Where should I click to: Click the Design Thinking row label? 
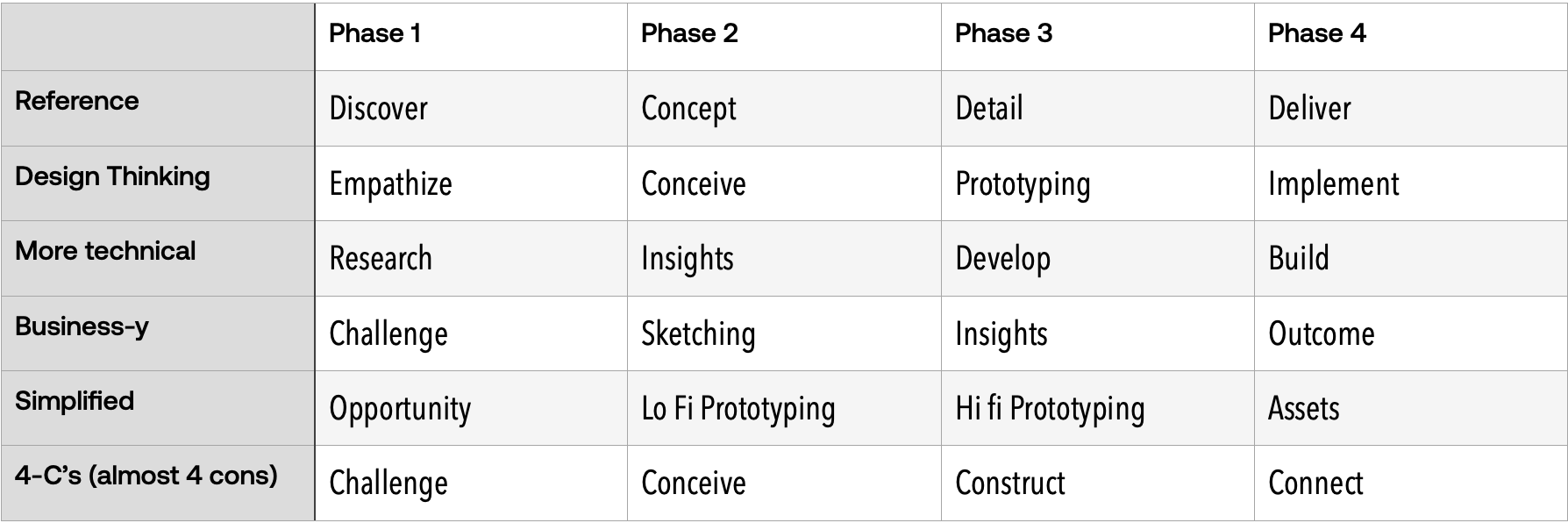point(112,176)
